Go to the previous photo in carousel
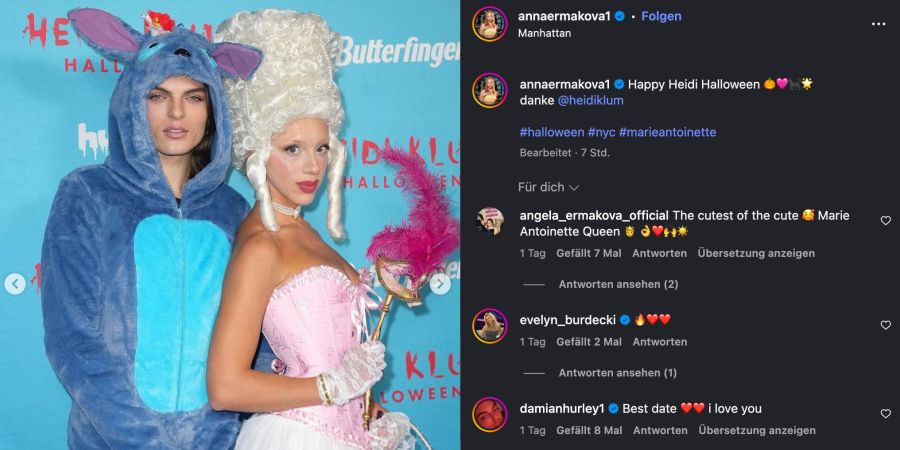The width and height of the screenshot is (900, 450). pyautogui.click(x=15, y=284)
